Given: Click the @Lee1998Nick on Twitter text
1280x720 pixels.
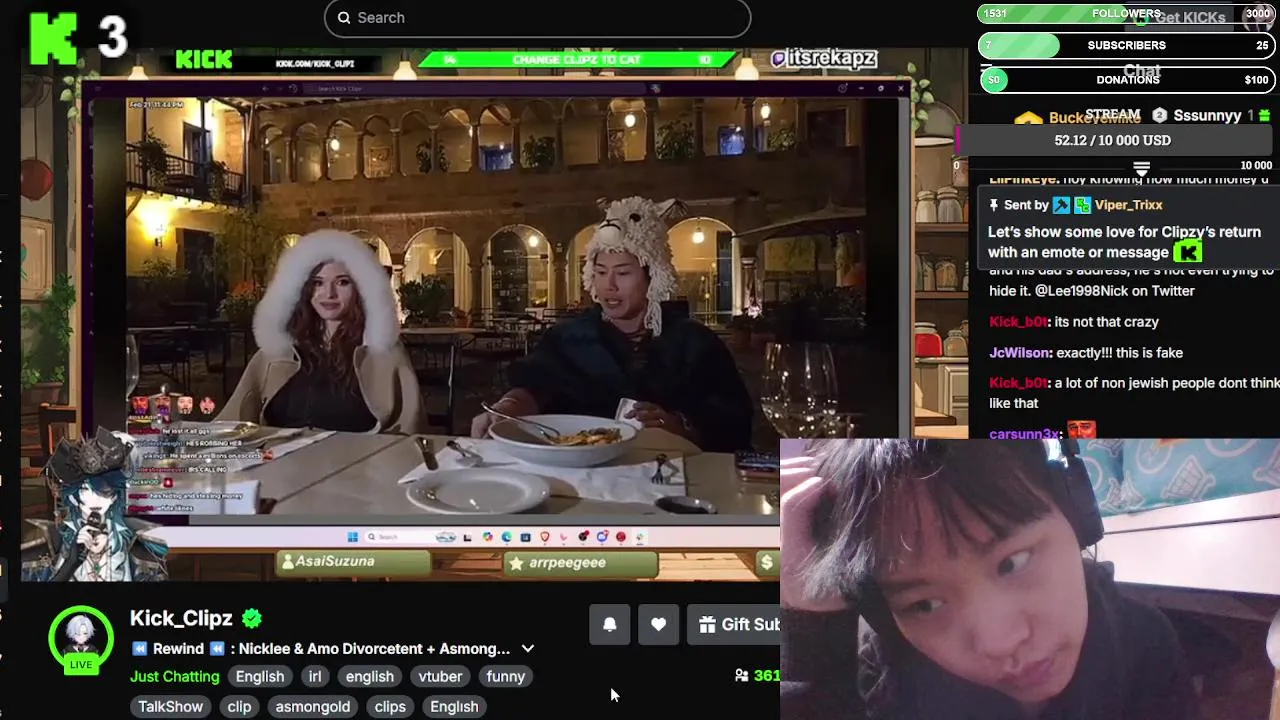Looking at the screenshot, I should (x=1115, y=291).
